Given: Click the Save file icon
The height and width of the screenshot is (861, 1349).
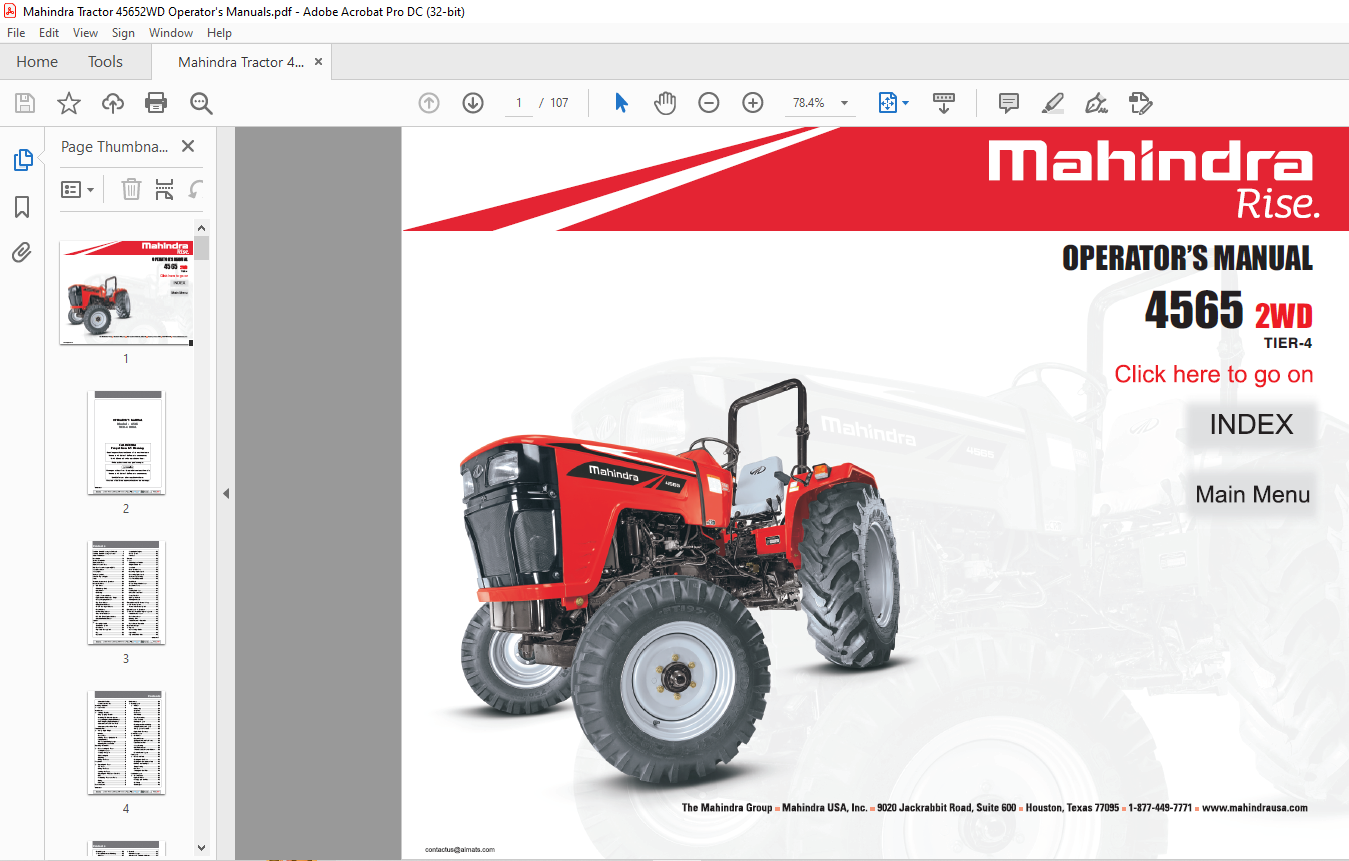Looking at the screenshot, I should [x=24, y=103].
